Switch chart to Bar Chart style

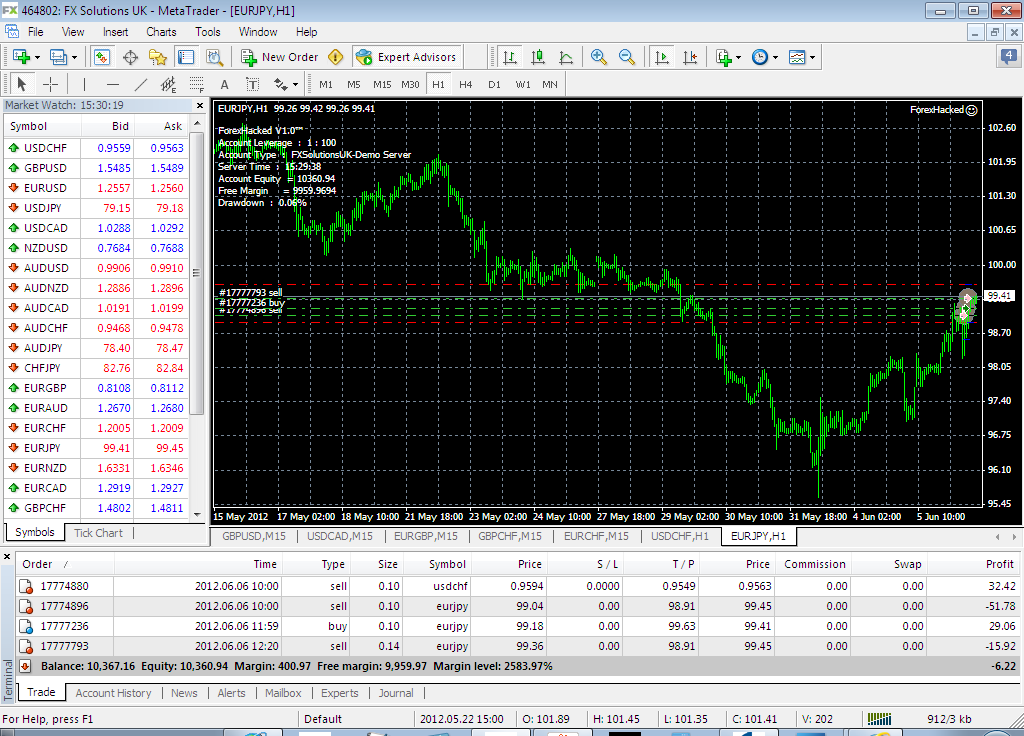[x=510, y=57]
